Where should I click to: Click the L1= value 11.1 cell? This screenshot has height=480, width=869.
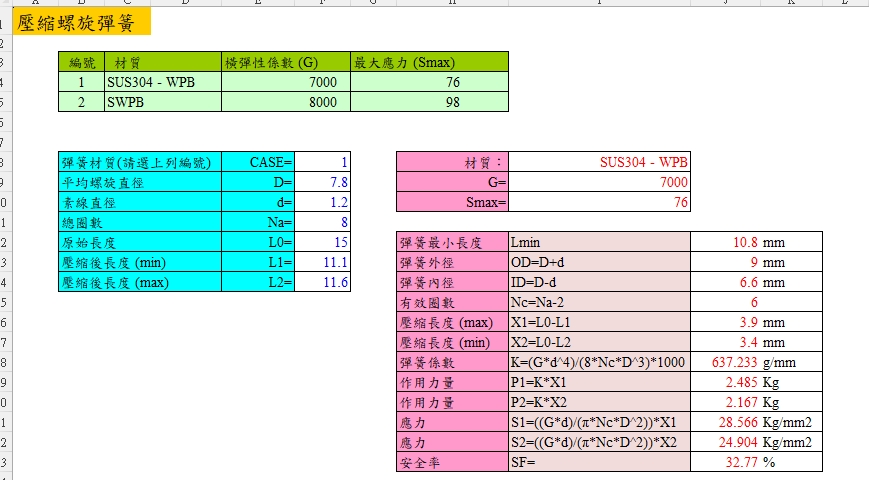click(324, 263)
